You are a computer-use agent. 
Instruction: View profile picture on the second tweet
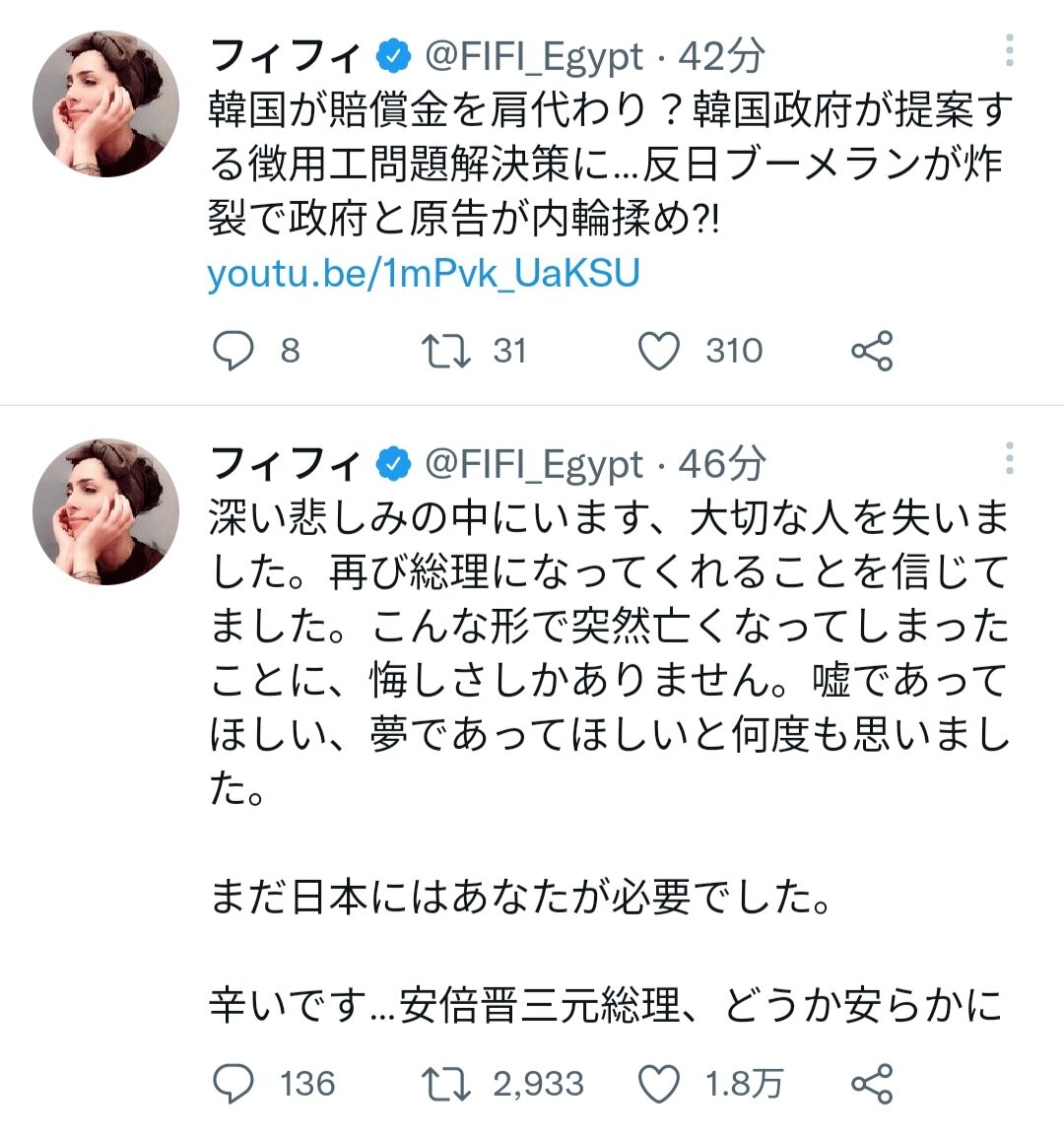[x=106, y=511]
